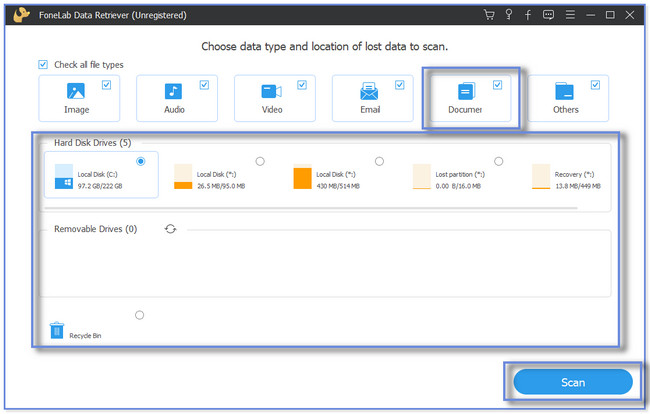Open the Facebook icon in title bar
Screen dimensions: 650x414
pyautogui.click(x=528, y=15)
